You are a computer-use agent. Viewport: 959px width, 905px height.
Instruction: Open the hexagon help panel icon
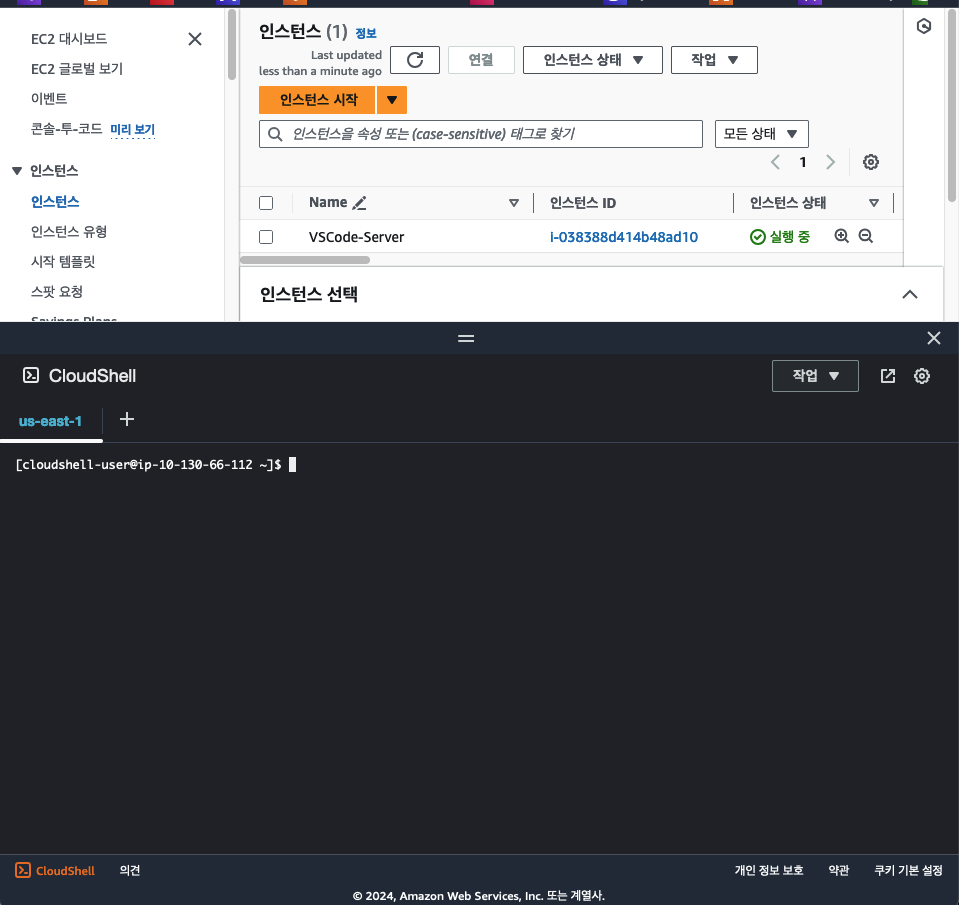click(924, 26)
